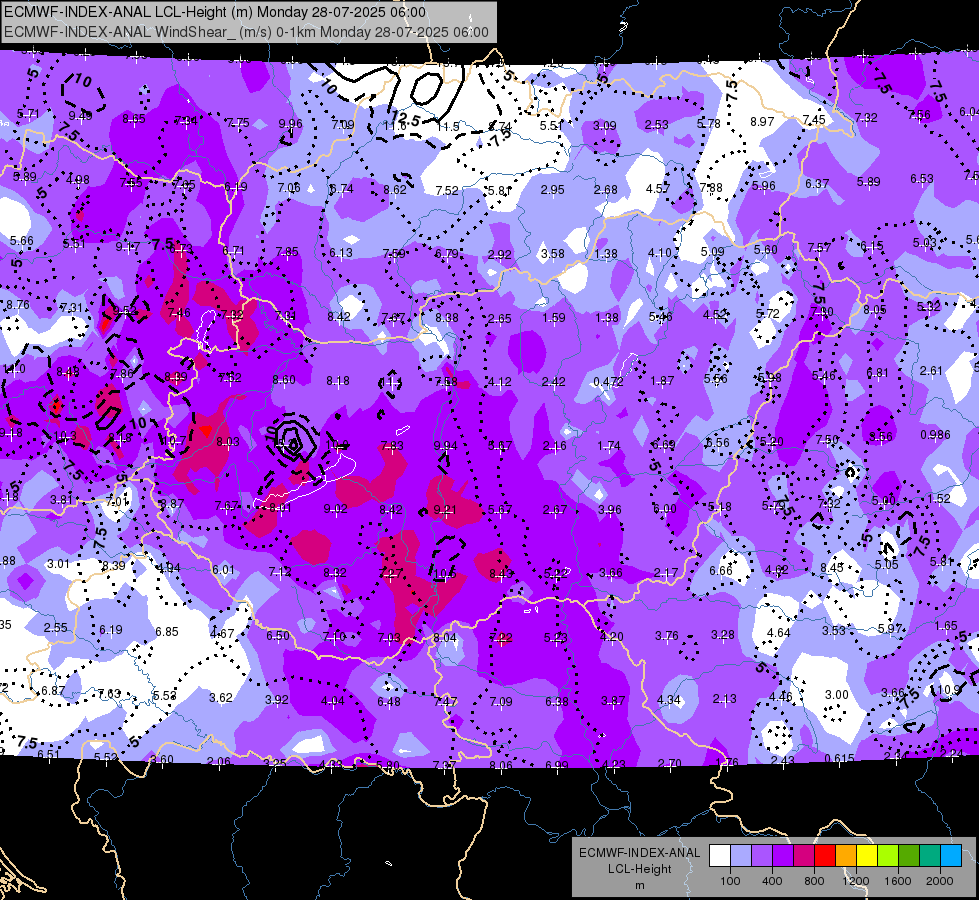Click the 4.64 wind shear value
Screen dimensions: 979x900
tap(779, 633)
